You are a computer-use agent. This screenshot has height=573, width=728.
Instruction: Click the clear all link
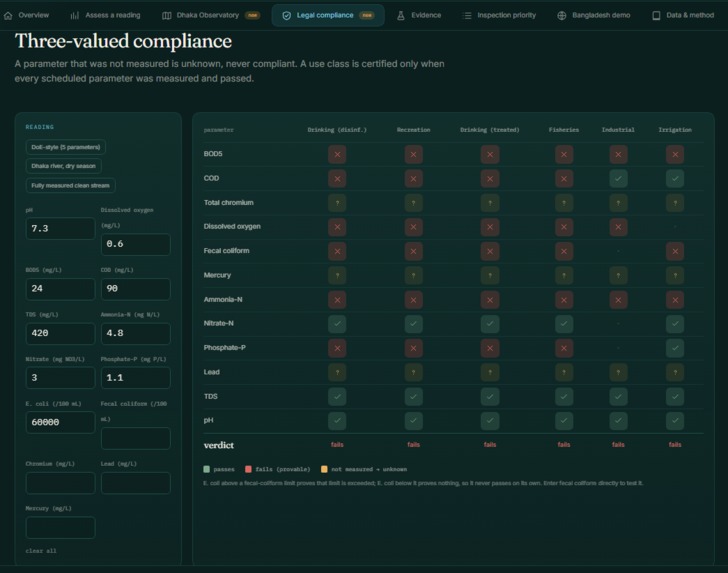point(41,551)
